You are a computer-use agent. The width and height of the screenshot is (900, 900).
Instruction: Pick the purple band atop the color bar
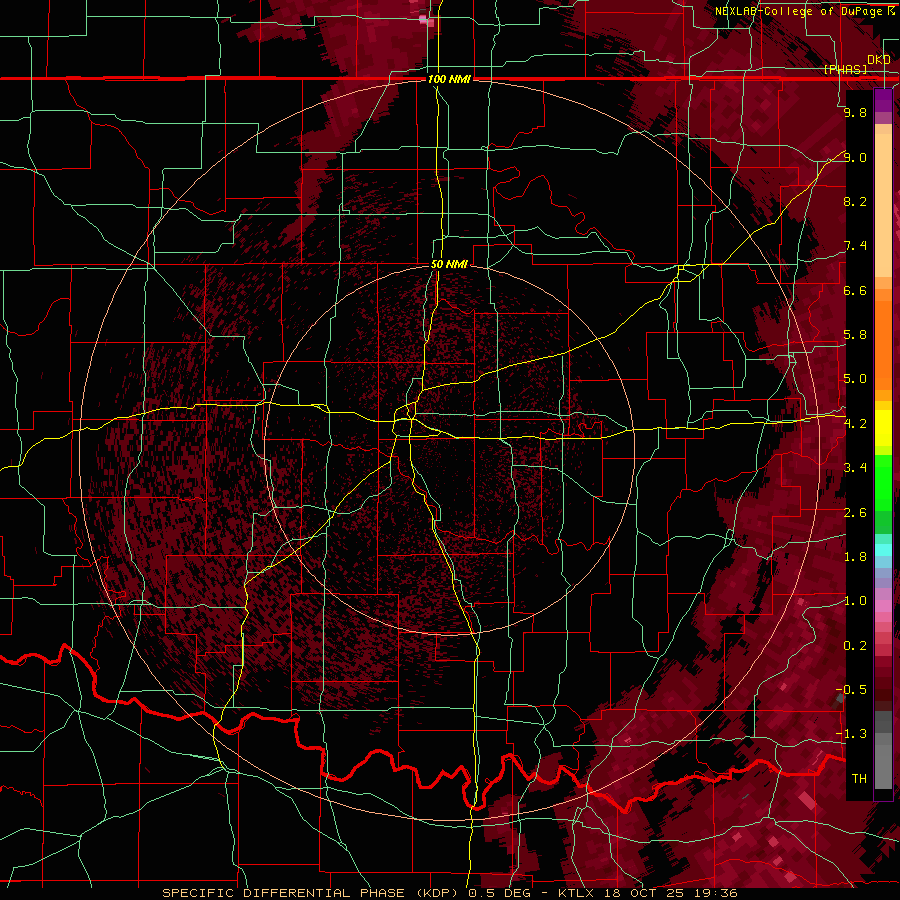pos(883,101)
